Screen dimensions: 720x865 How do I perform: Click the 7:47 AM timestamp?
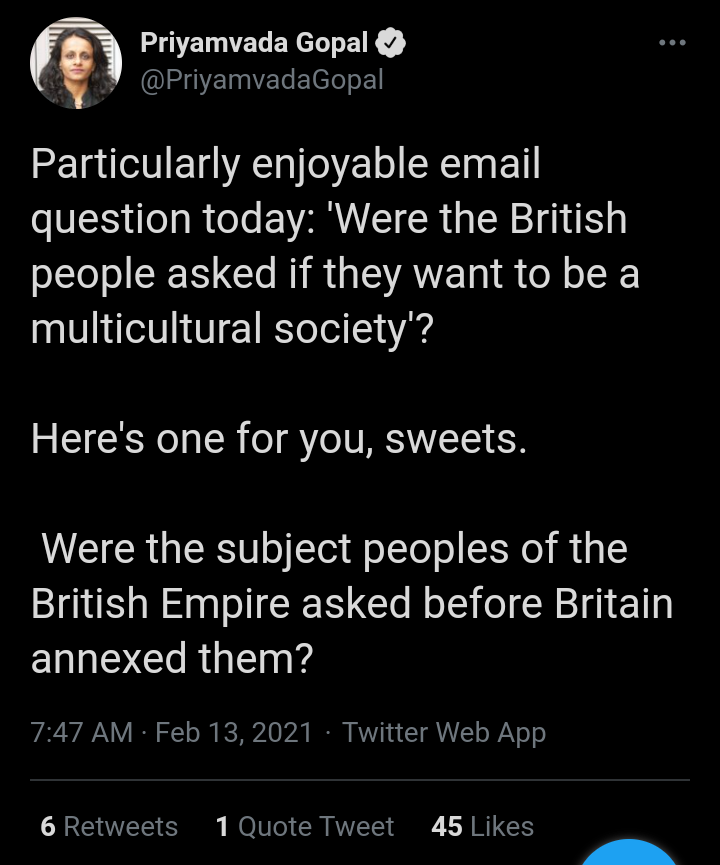pos(82,732)
